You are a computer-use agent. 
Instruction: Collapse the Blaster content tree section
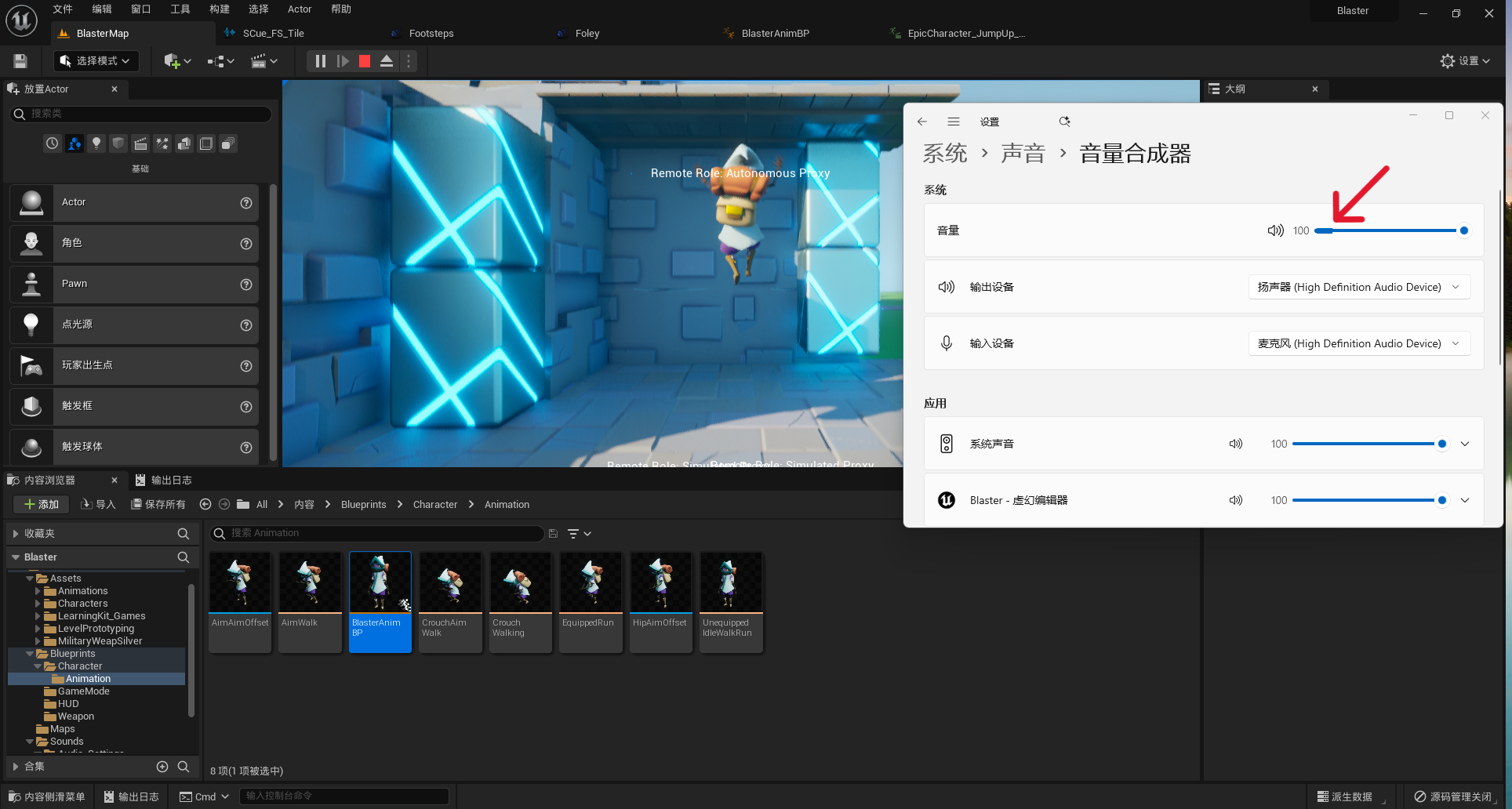16,557
